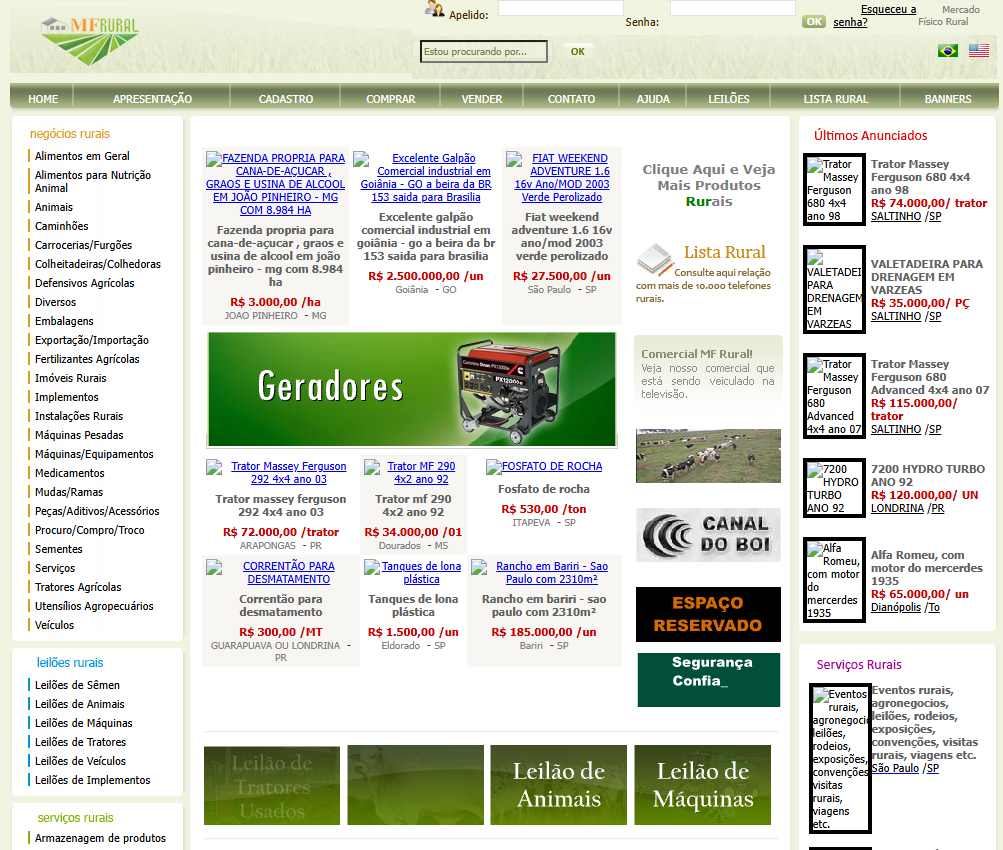Open the LEILÕES menu item
This screenshot has width=1003, height=850.
728,99
